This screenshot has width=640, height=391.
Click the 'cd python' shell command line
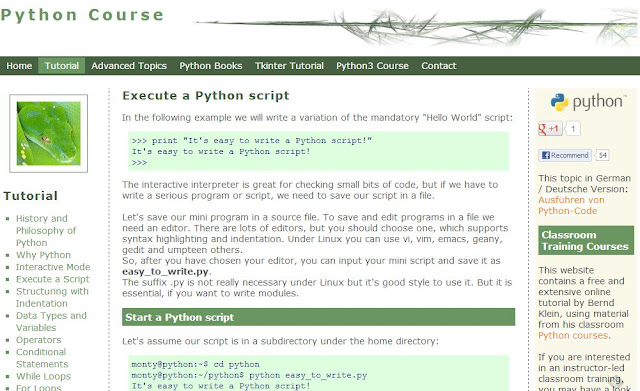[196, 364]
